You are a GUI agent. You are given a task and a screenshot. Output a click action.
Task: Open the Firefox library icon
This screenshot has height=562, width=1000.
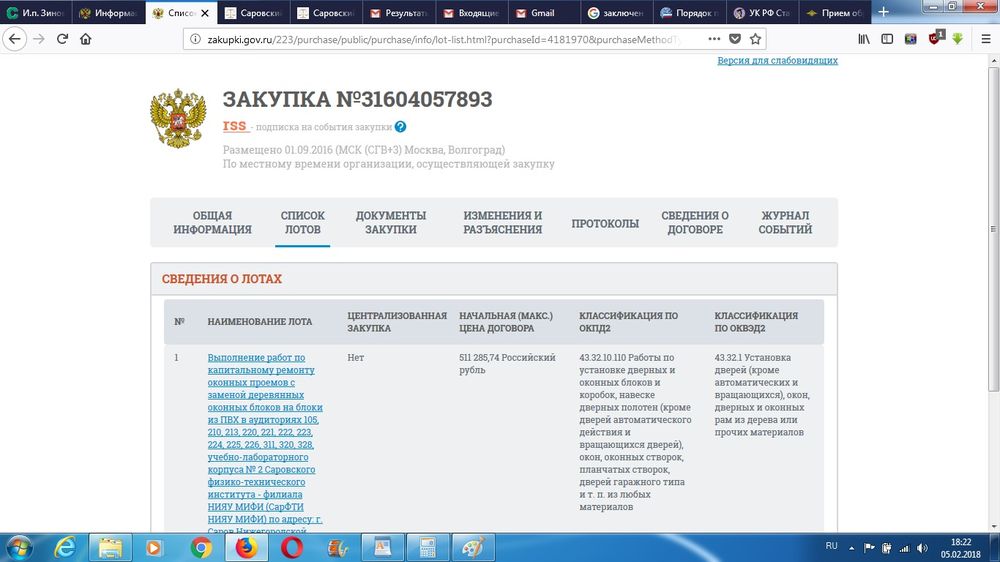tap(863, 39)
